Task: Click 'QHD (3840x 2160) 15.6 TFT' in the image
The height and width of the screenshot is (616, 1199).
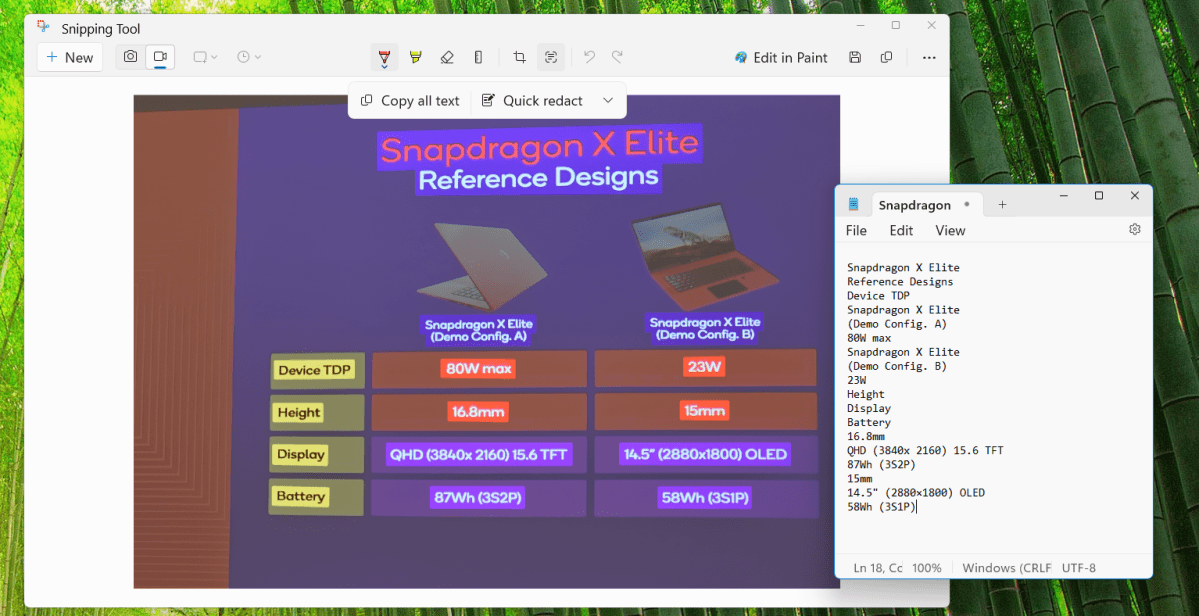Action: (479, 455)
